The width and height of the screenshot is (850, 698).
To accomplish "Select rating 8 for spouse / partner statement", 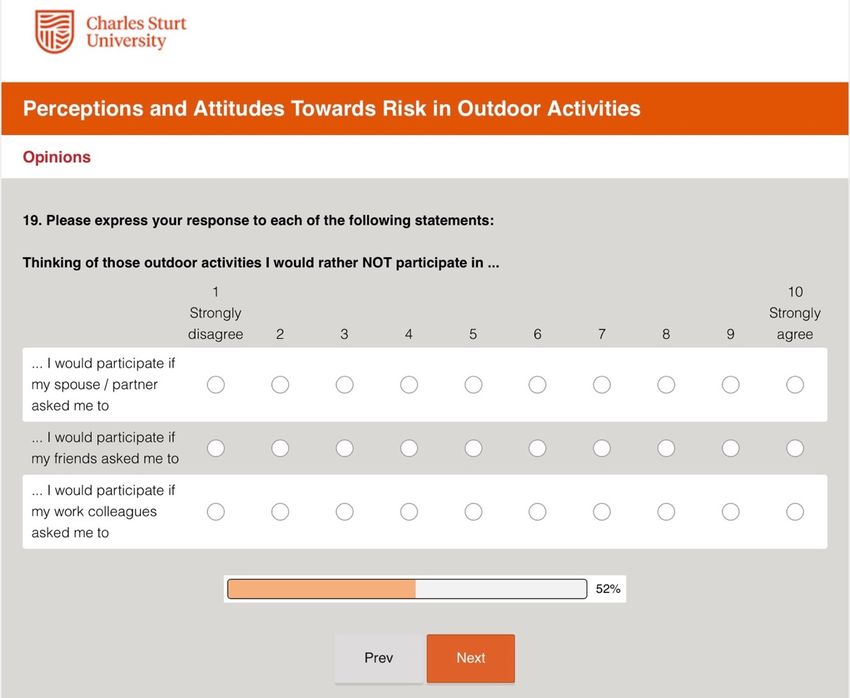I will click(x=666, y=385).
